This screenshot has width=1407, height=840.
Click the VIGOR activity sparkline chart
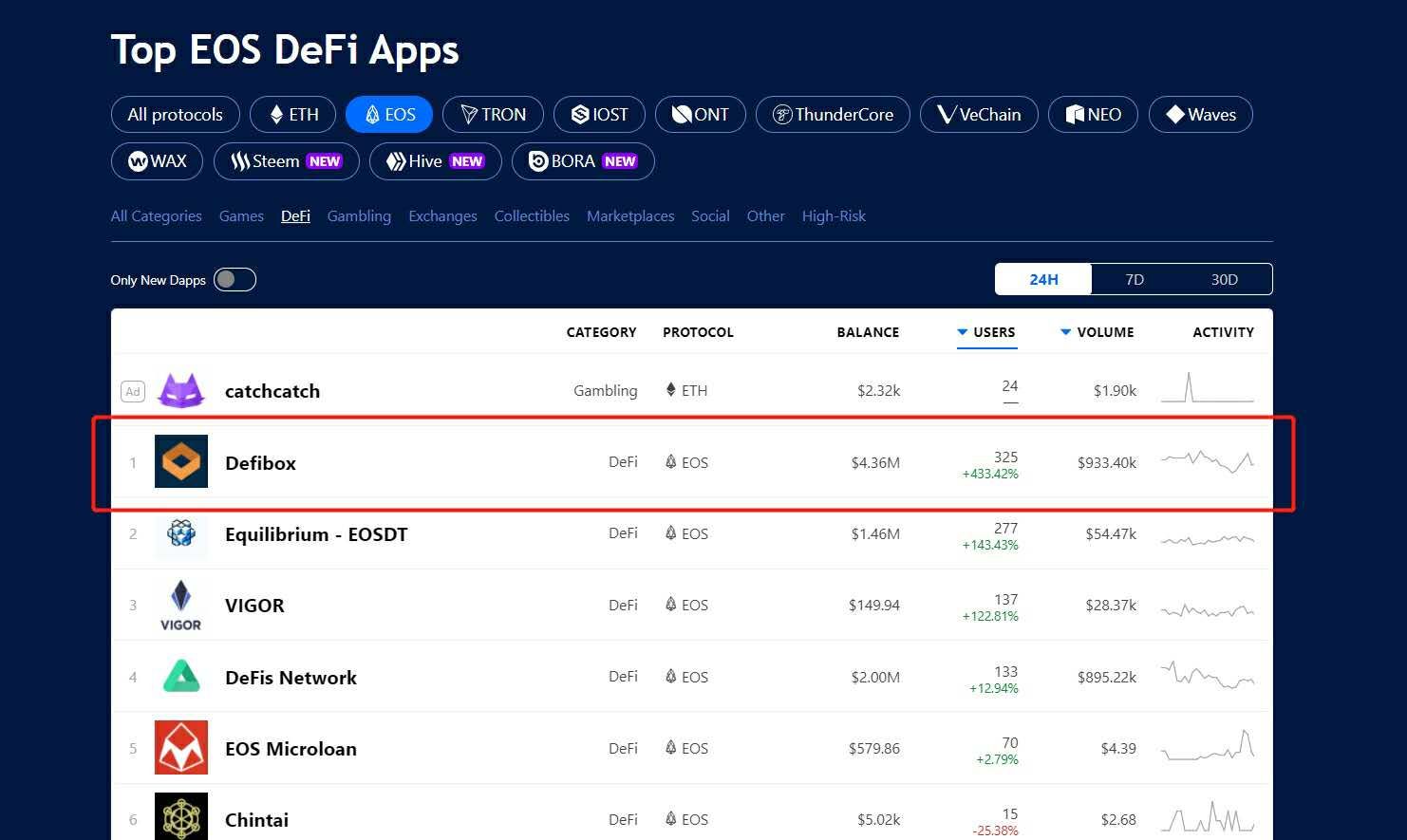pos(1208,609)
